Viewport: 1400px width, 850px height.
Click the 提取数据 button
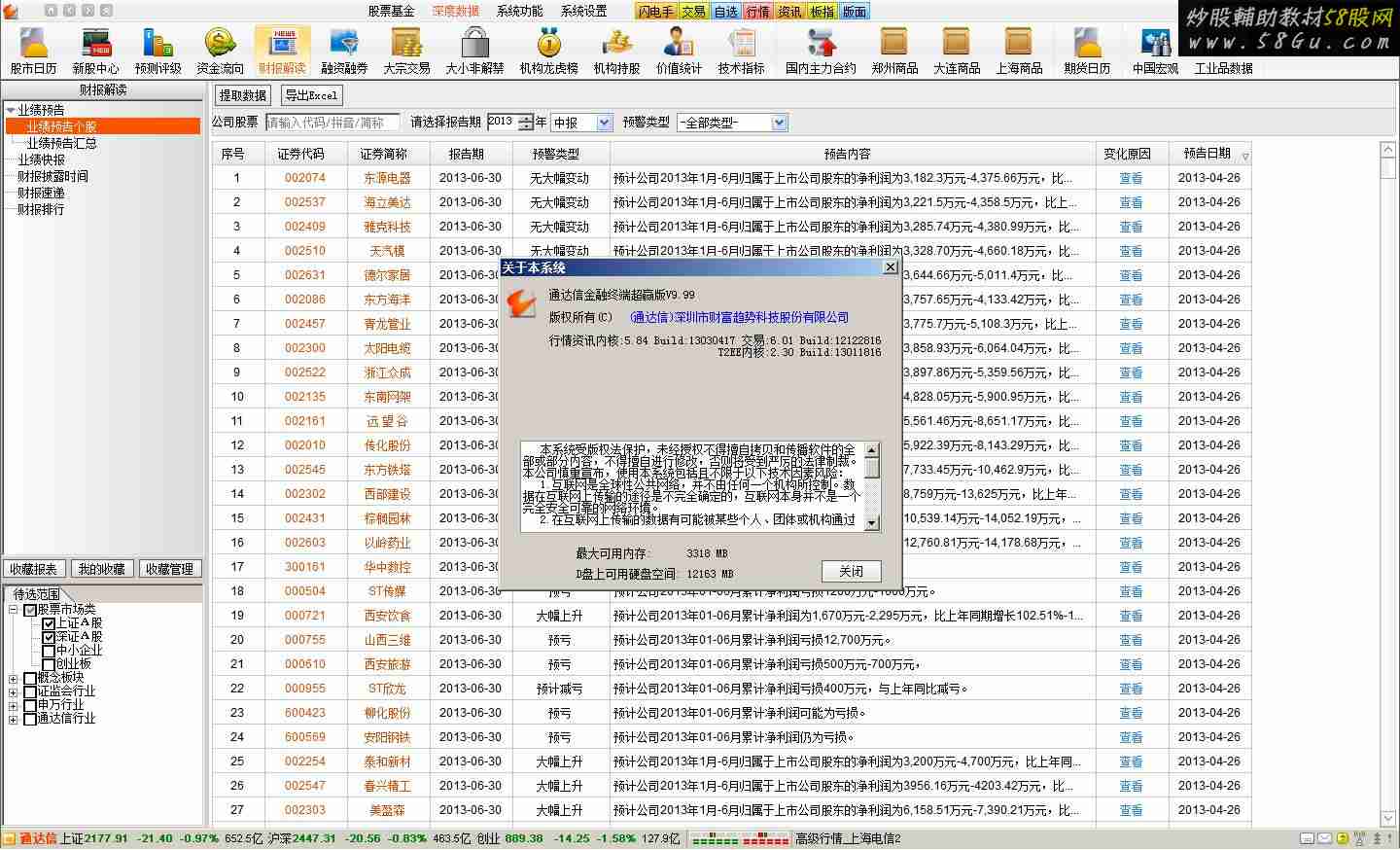tap(242, 95)
